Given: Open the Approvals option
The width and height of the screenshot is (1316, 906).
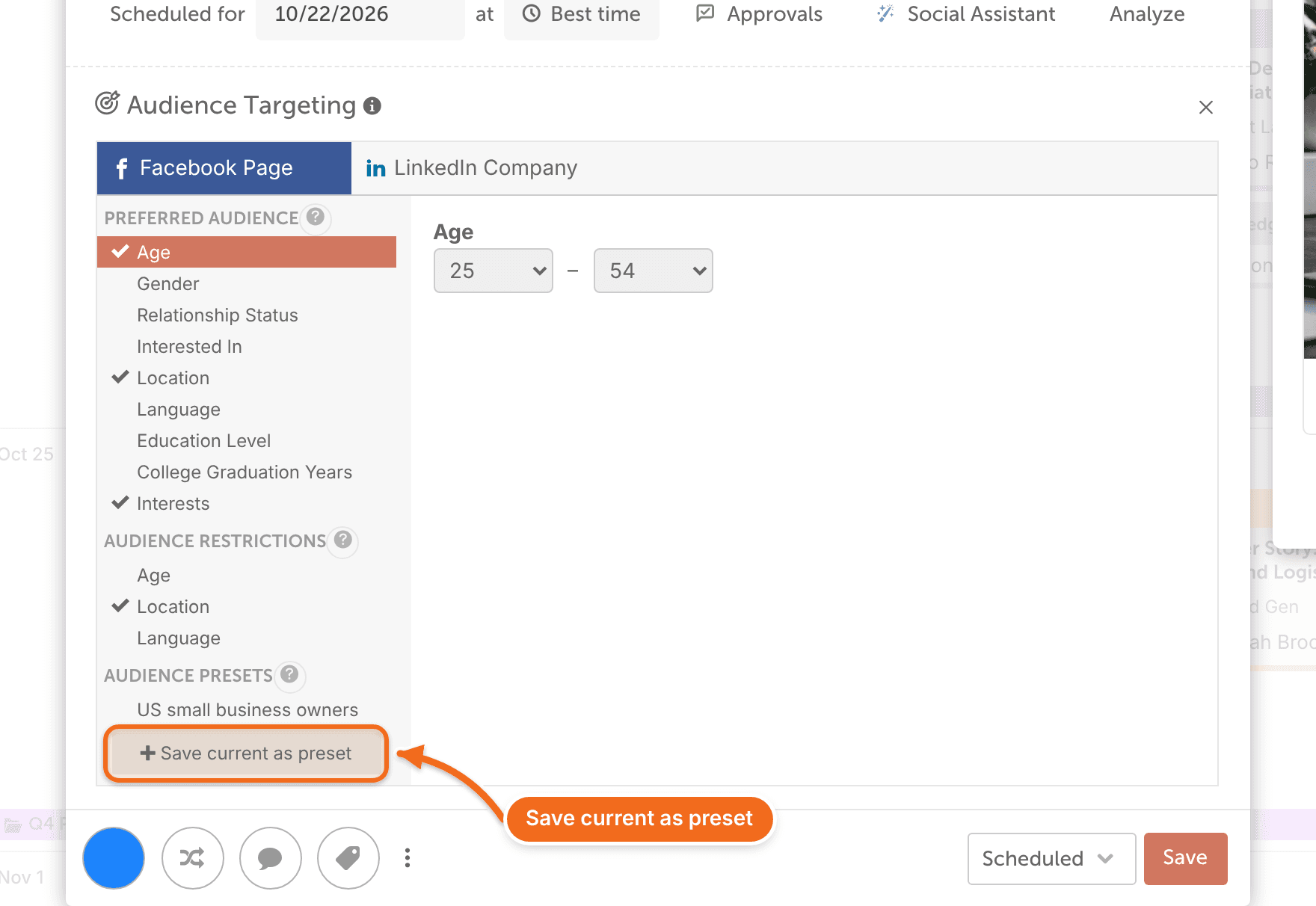Looking at the screenshot, I should coord(759,14).
